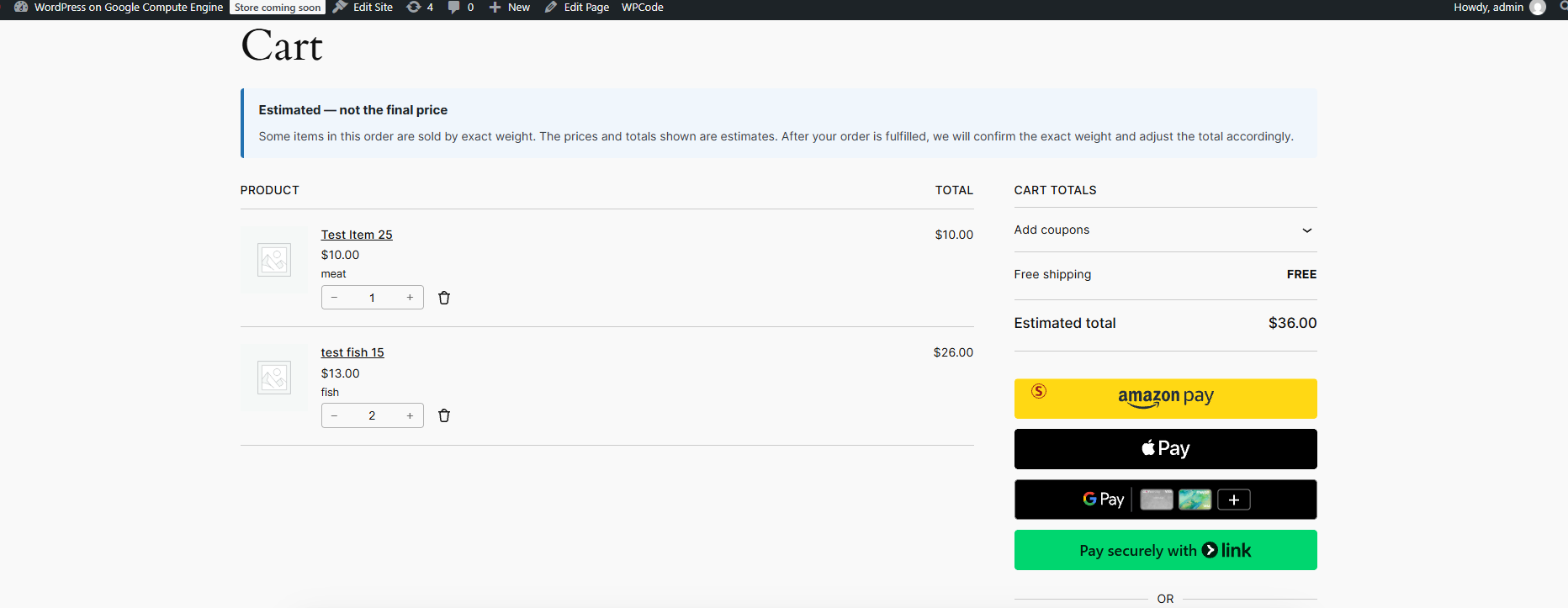Viewport: 1568px width, 608px height.
Task: Remove test fish 15 with trash icon
Action: tap(444, 415)
